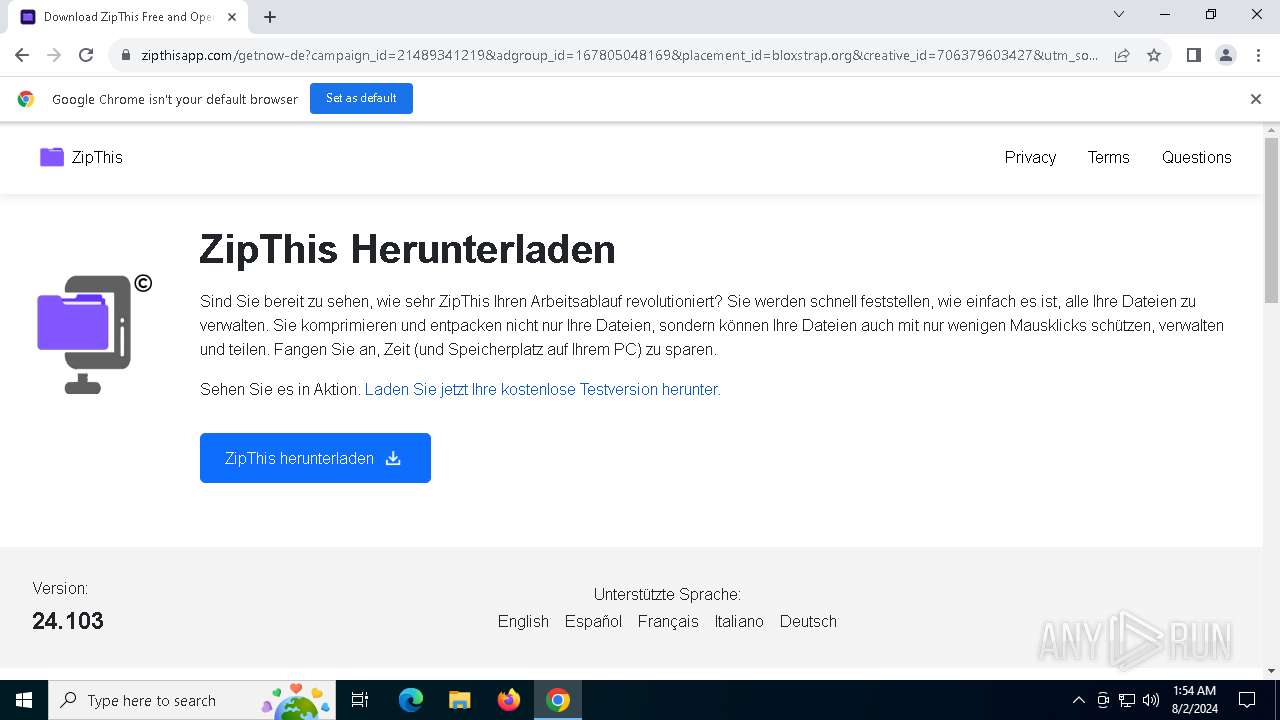
Task: Click the ZipThis purple folder logo
Action: tap(52, 157)
